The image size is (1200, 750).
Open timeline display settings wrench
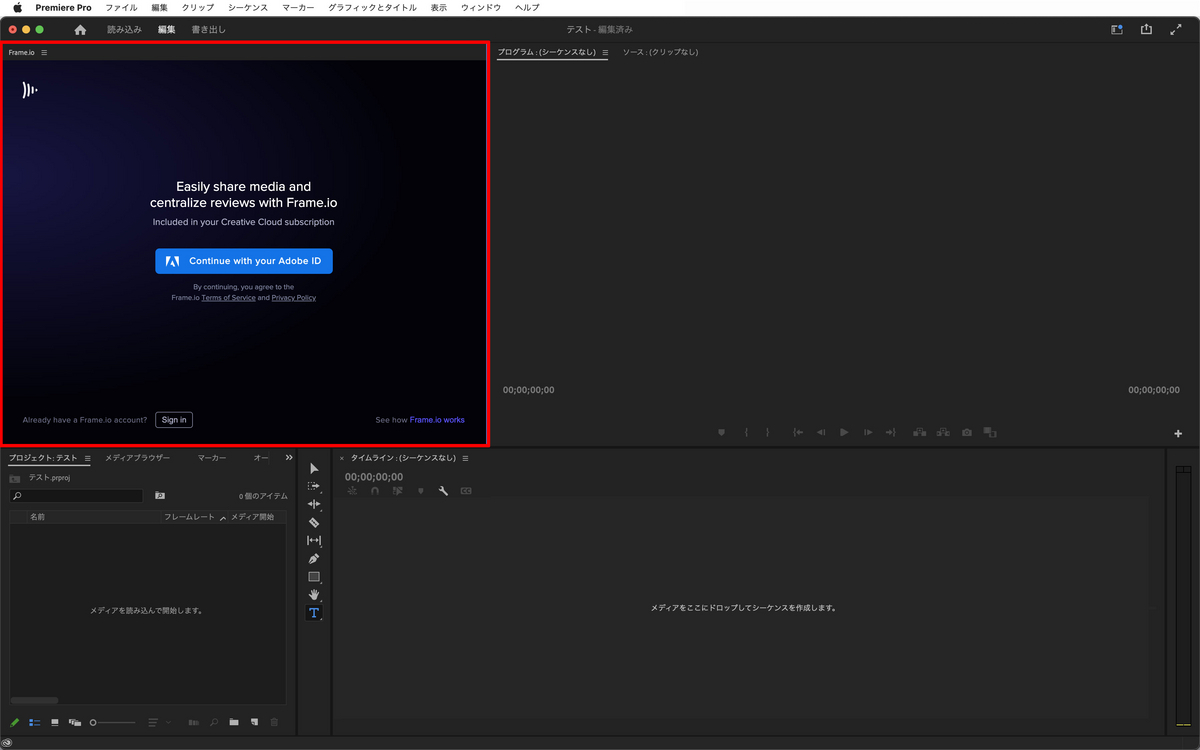pyautogui.click(x=443, y=491)
